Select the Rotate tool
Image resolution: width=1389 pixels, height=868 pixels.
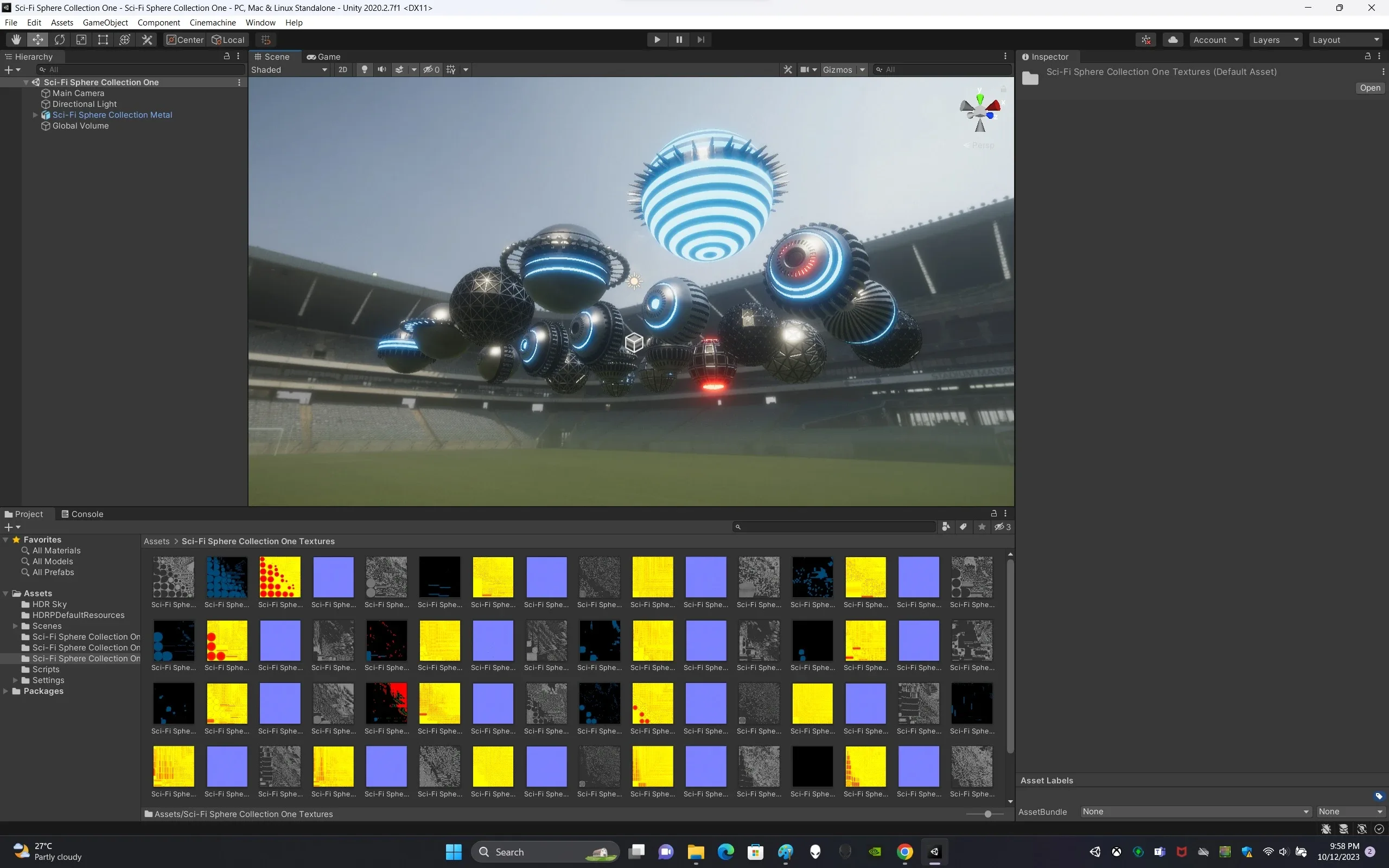[x=60, y=40]
